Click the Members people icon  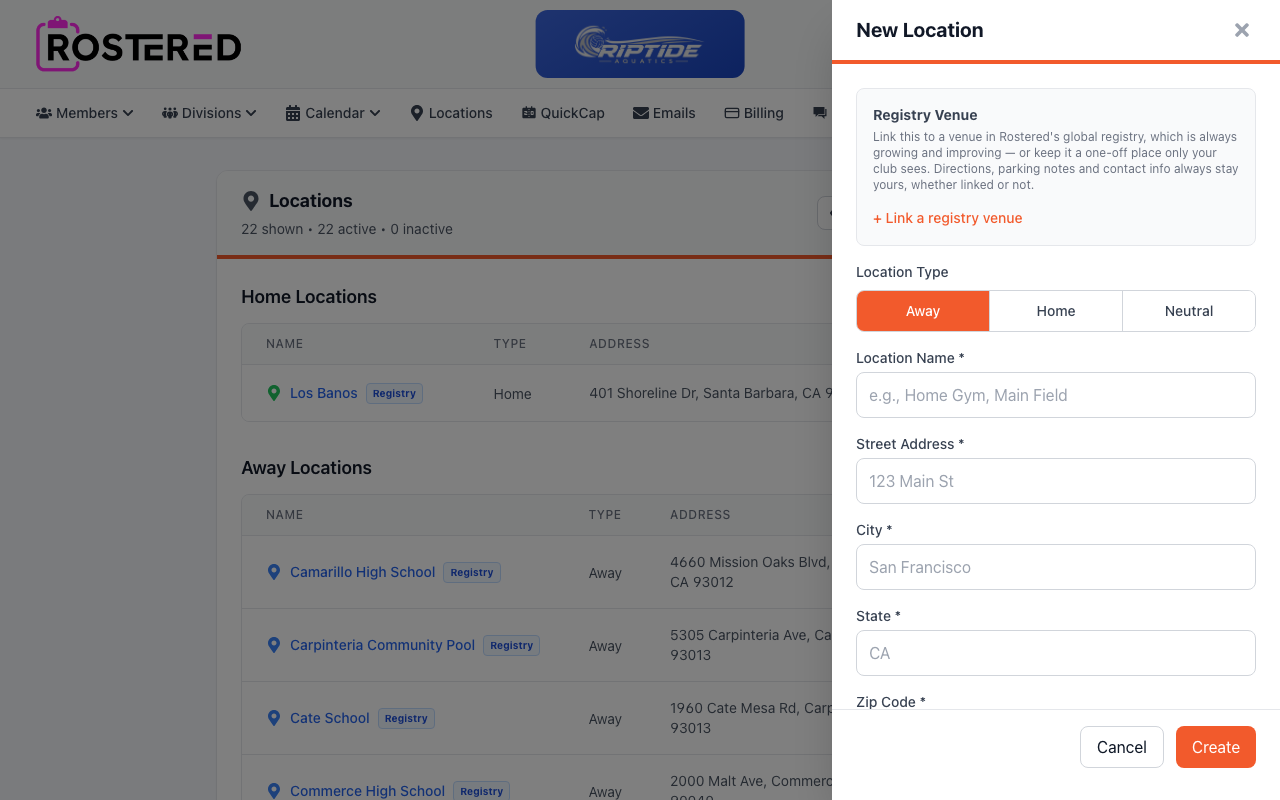pyautogui.click(x=44, y=113)
